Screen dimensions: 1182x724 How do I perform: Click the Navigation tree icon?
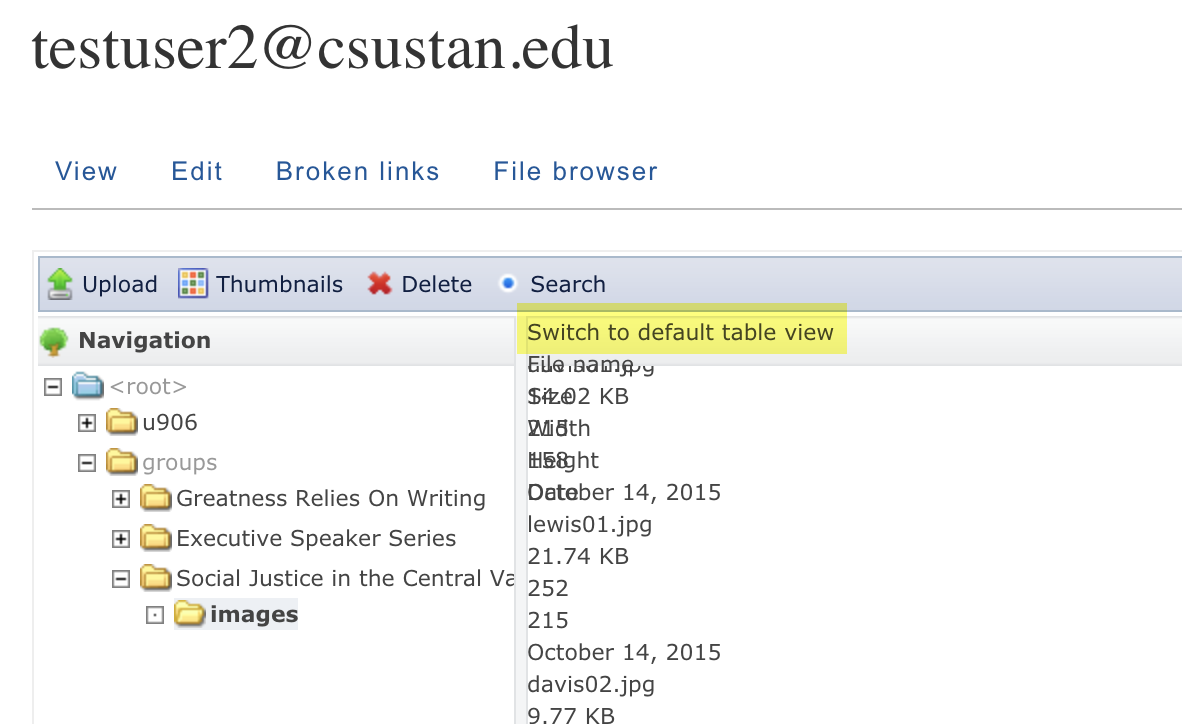(54, 341)
